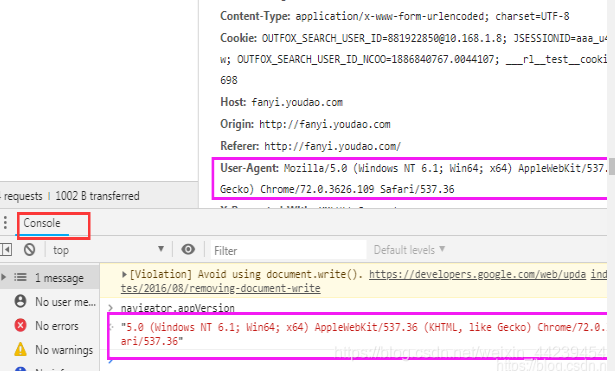Clear the console with the ban icon
This screenshot has height=371, width=615.
(29, 249)
